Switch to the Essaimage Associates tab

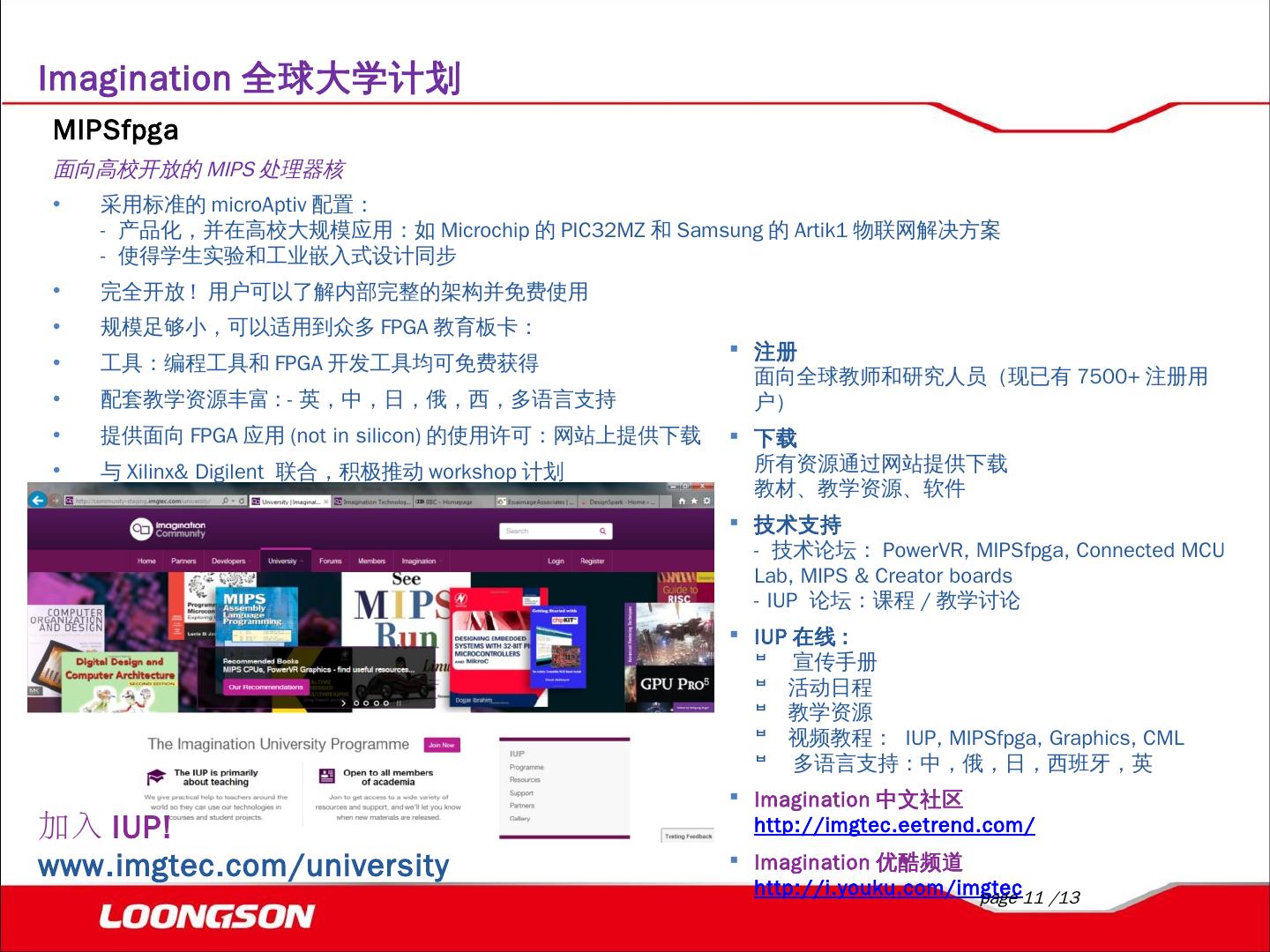[535, 502]
